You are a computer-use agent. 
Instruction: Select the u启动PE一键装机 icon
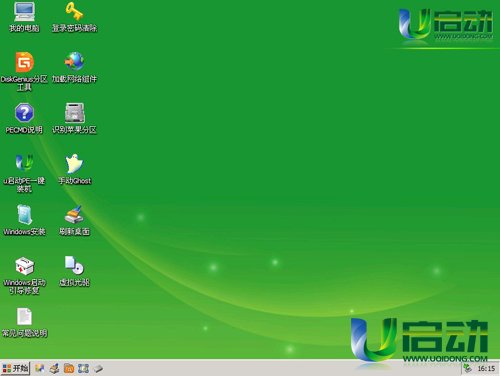pos(24,163)
